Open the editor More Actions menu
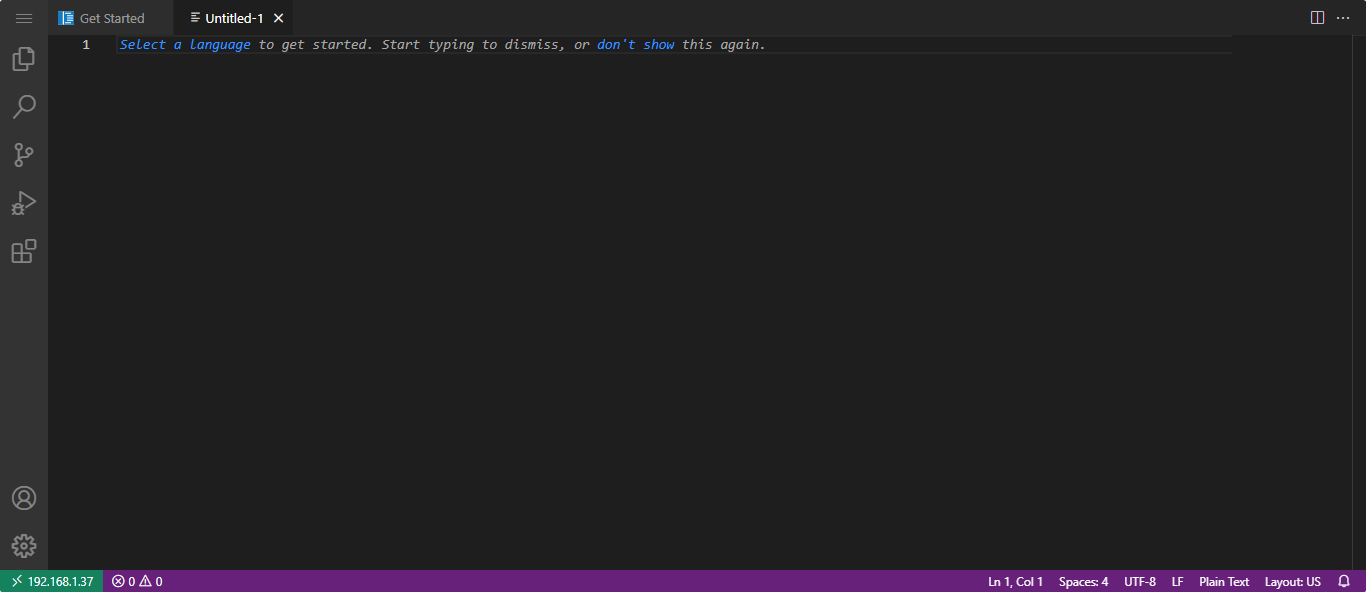 click(1343, 18)
